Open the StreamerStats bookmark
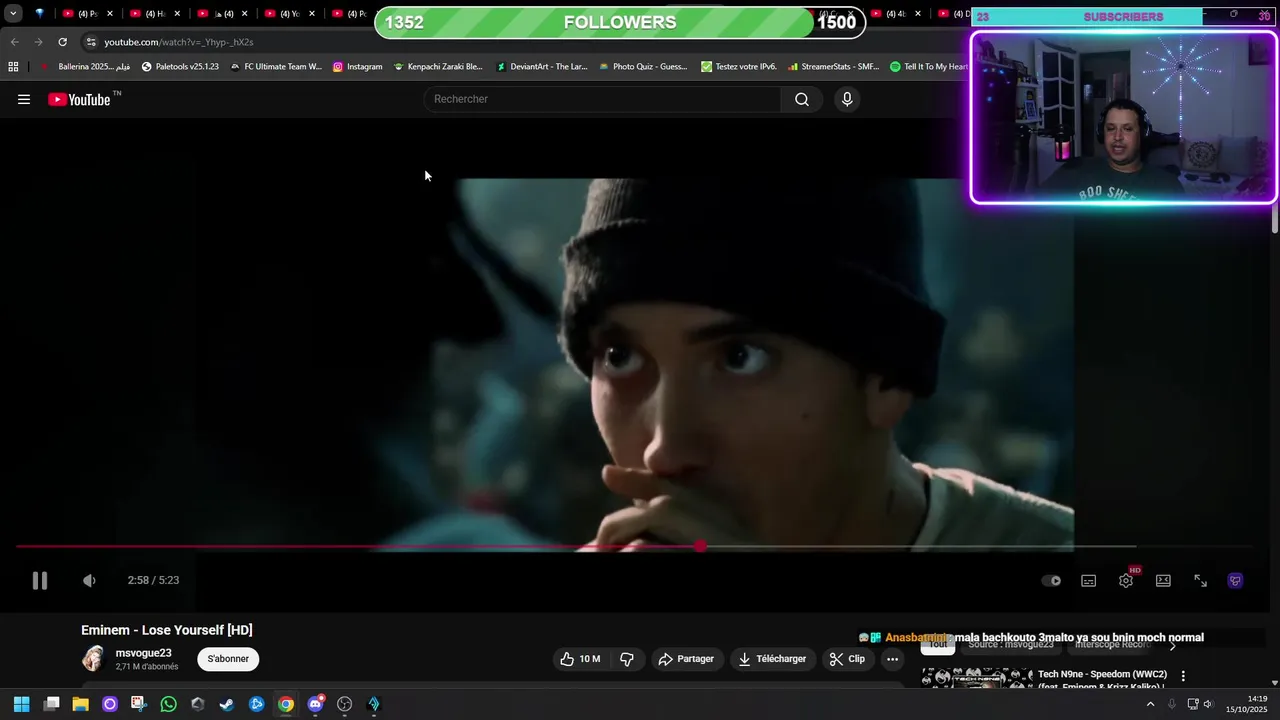 (833, 67)
